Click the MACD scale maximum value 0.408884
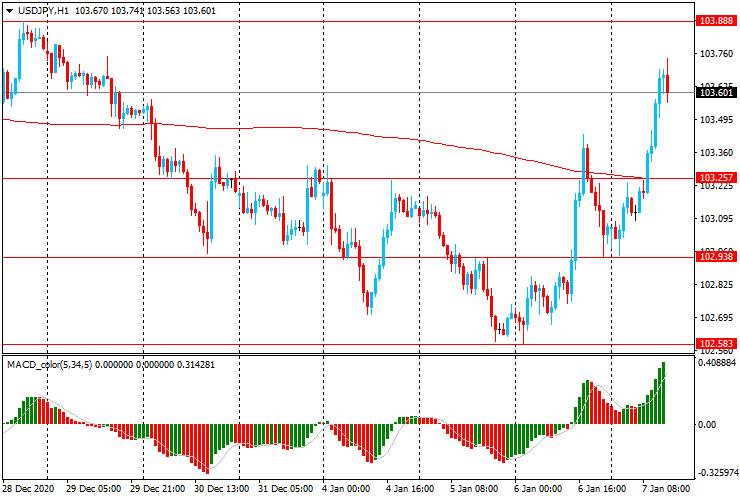740x500 pixels. point(718,364)
